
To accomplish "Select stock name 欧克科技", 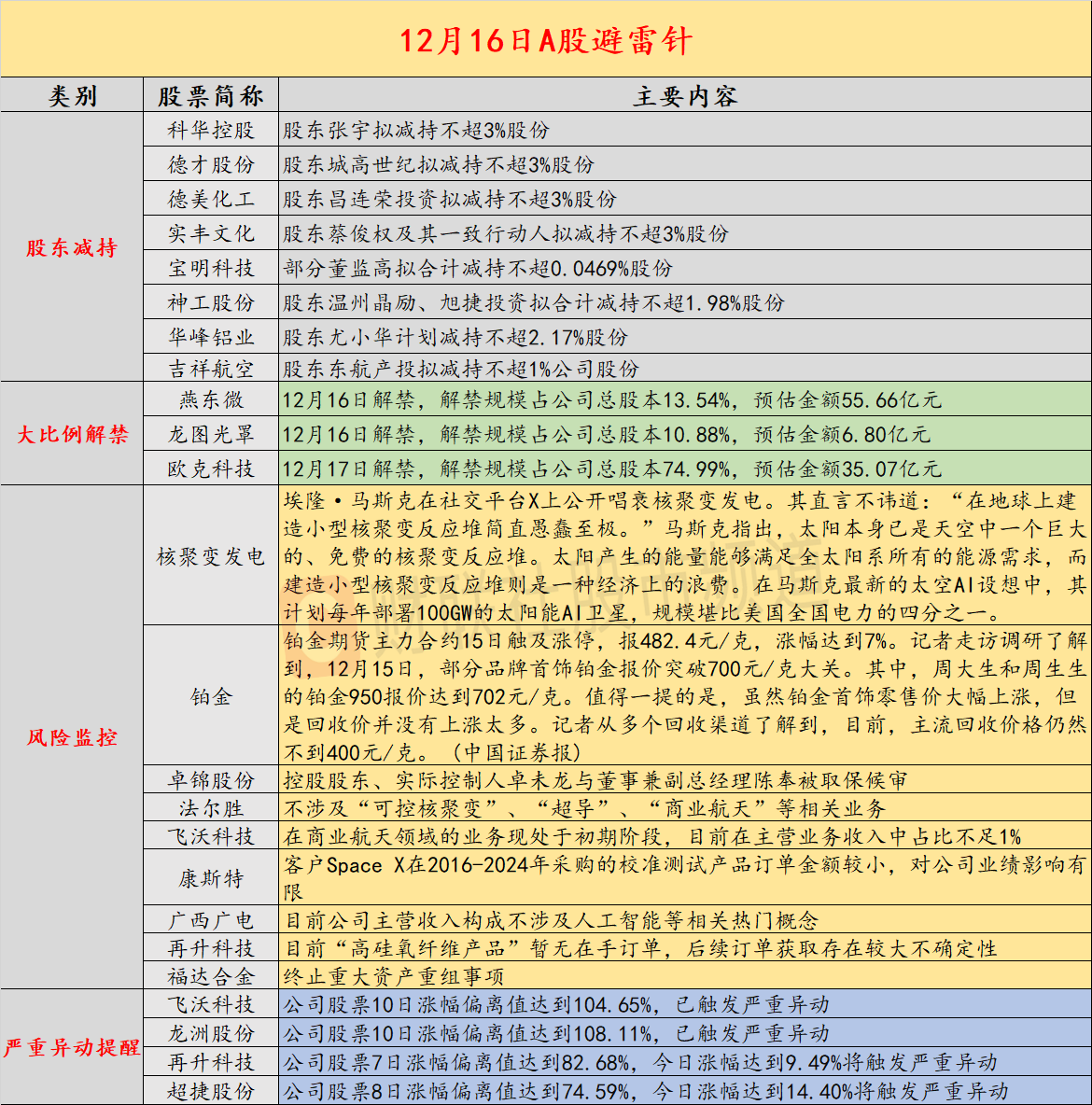I will click(x=211, y=469).
